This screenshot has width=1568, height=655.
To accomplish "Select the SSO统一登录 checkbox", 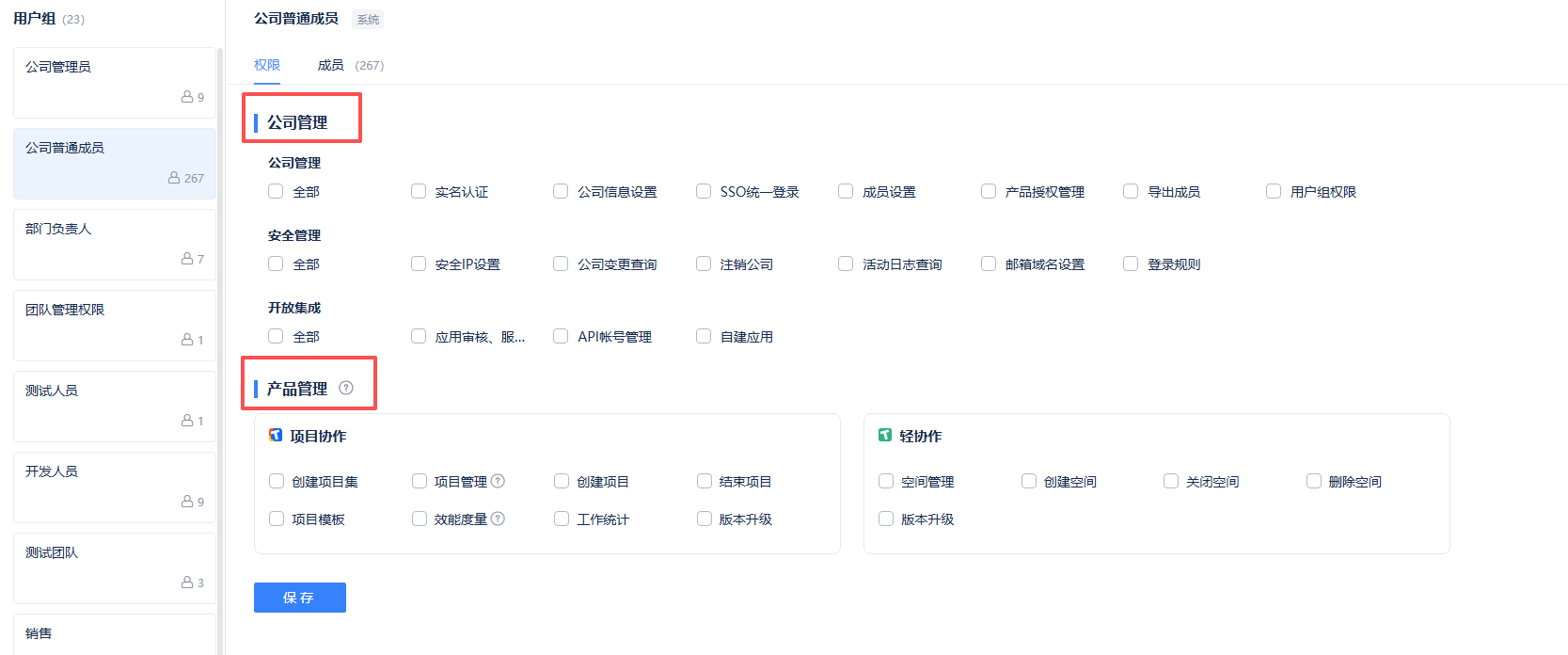I will pos(704,191).
